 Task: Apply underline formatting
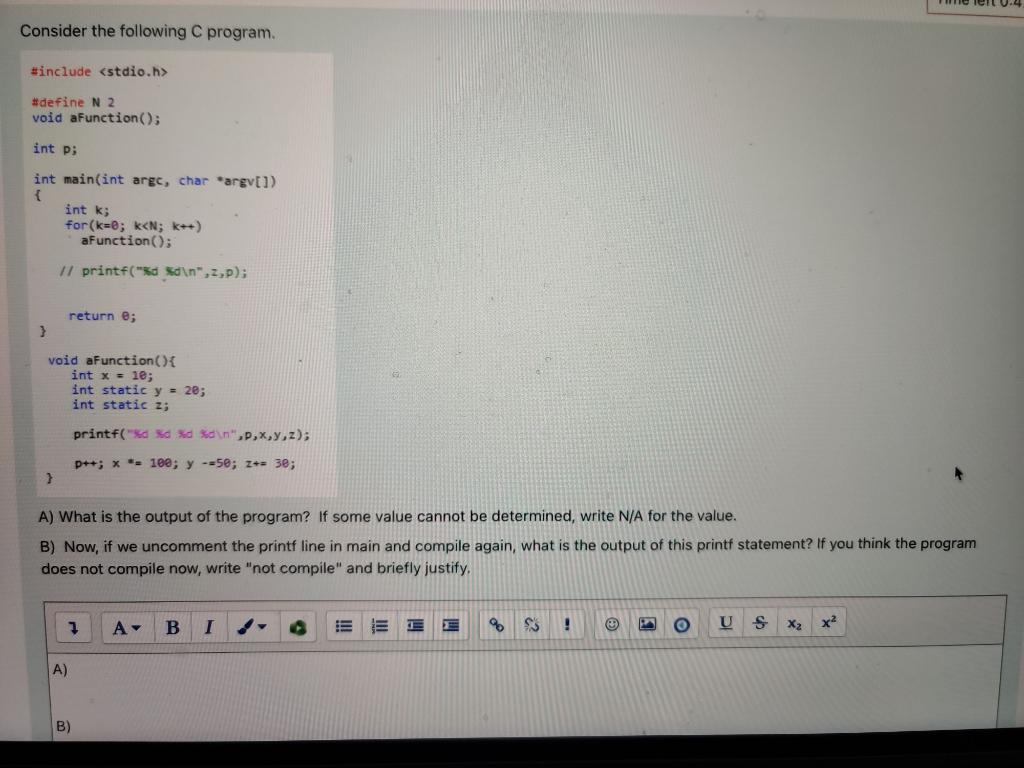725,624
